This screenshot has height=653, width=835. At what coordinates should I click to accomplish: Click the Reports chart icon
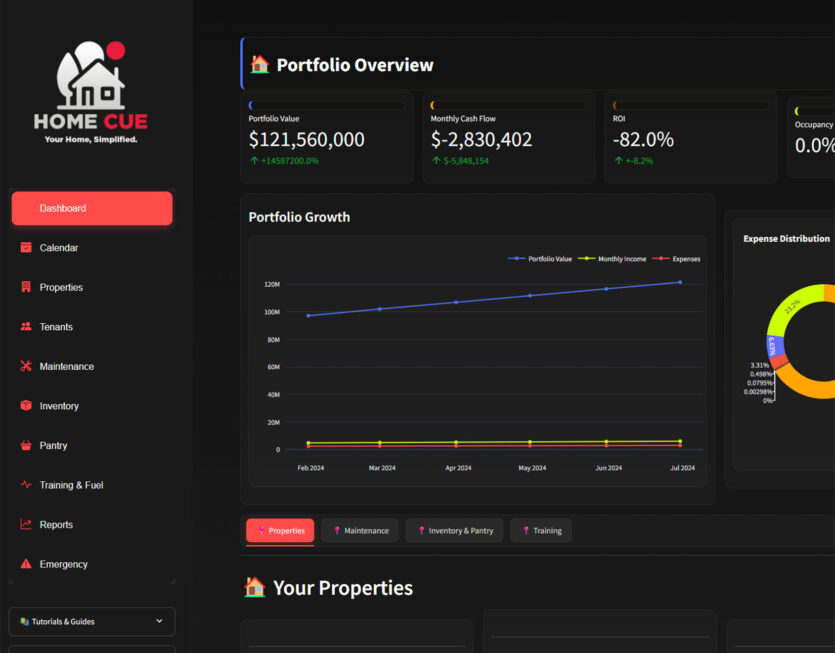point(26,524)
